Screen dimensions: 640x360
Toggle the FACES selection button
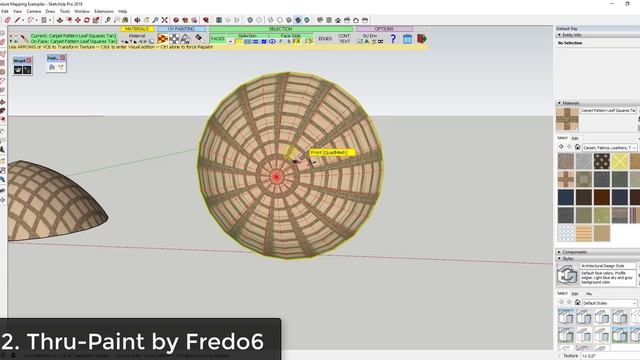218,39
